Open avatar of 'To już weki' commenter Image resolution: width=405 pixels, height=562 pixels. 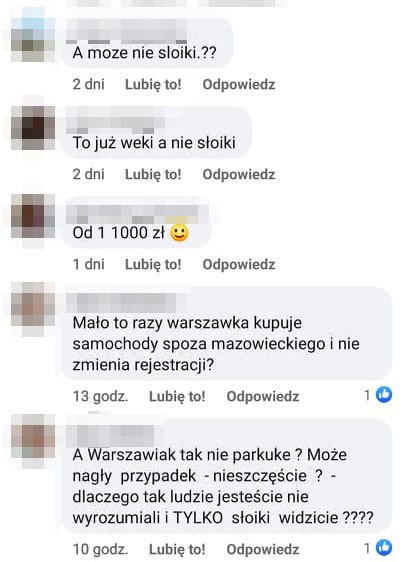click(x=33, y=128)
